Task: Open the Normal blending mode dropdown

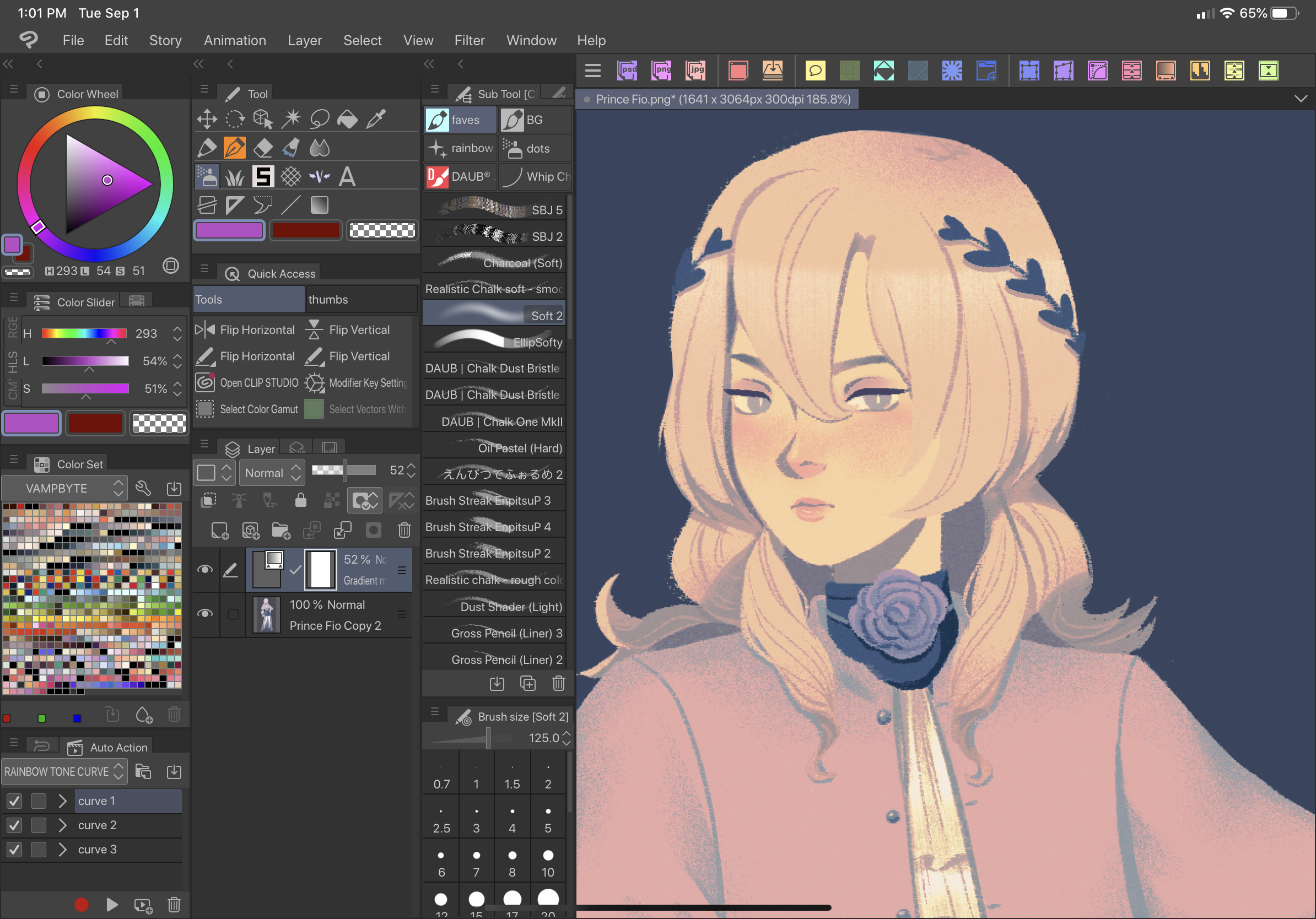Action: pyautogui.click(x=272, y=472)
